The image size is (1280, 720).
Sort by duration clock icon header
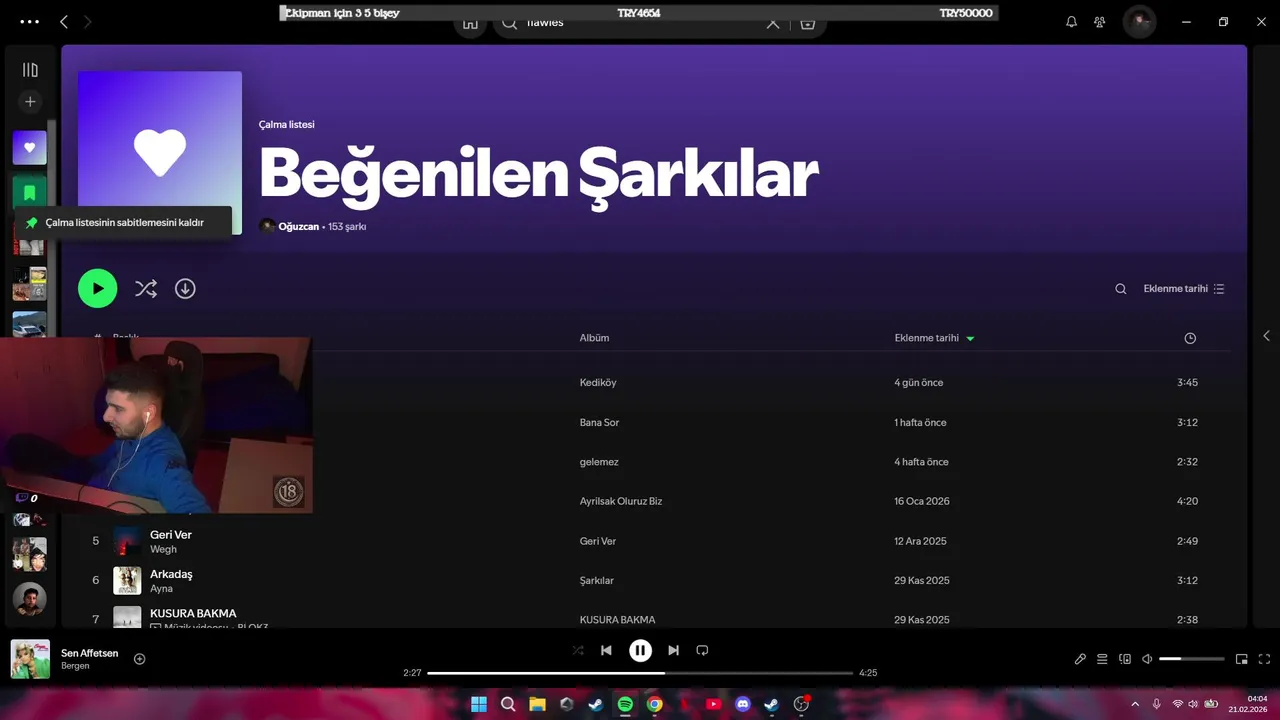(1190, 338)
